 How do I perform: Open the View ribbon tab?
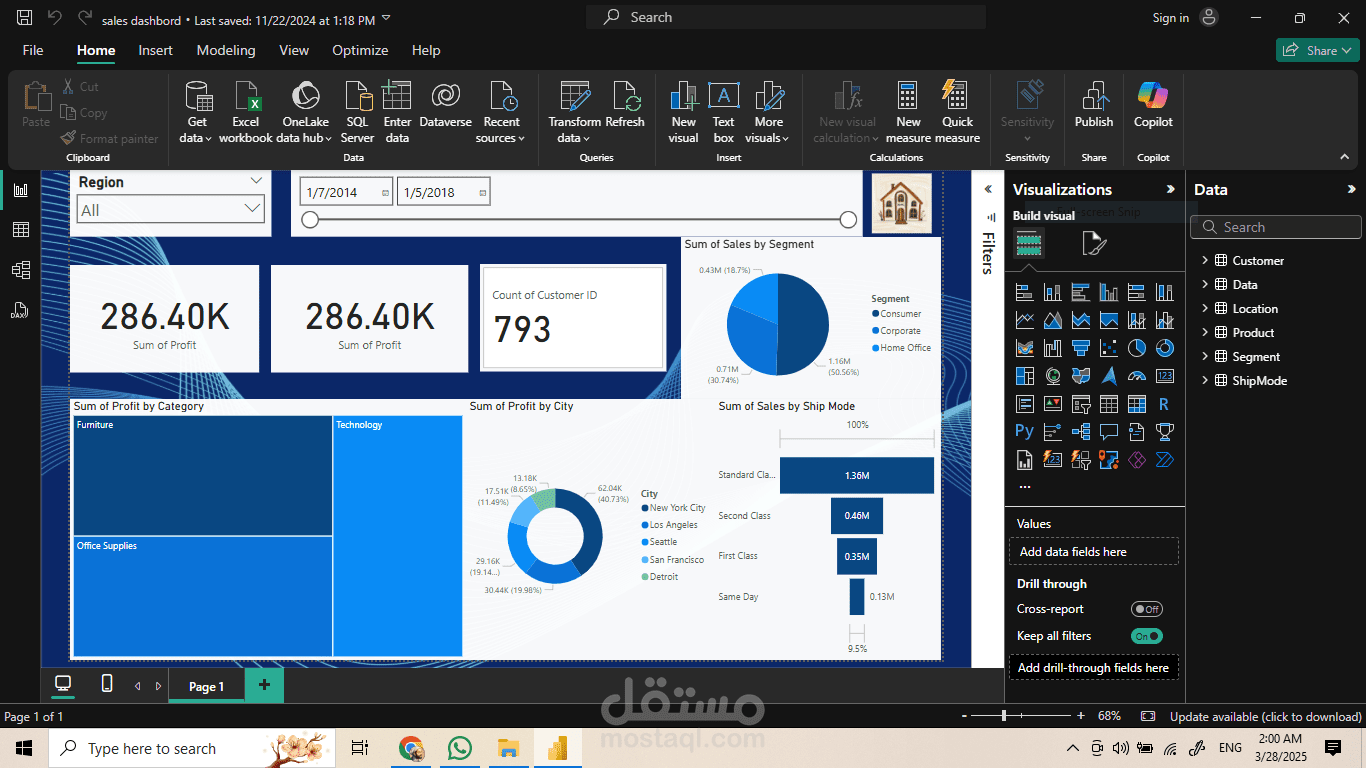[294, 50]
